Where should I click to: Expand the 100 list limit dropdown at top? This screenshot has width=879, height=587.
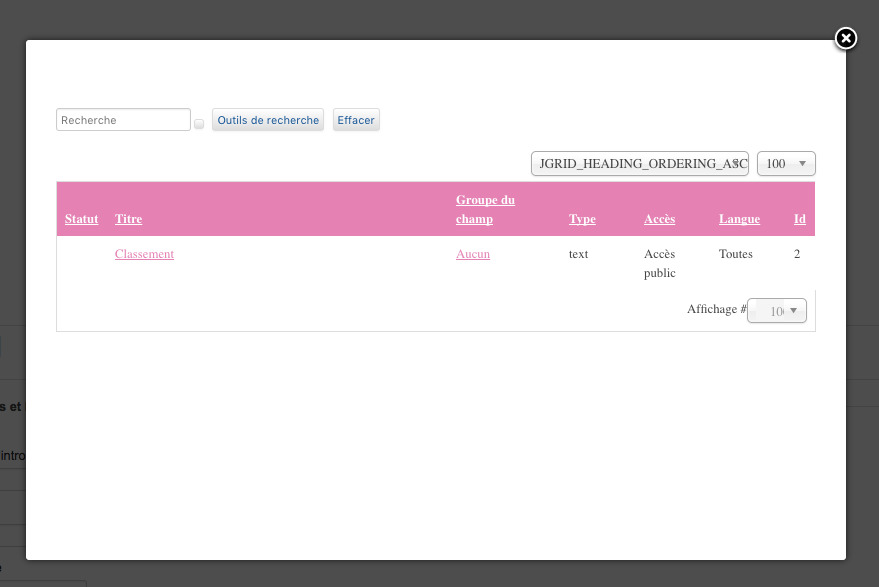click(x=786, y=163)
